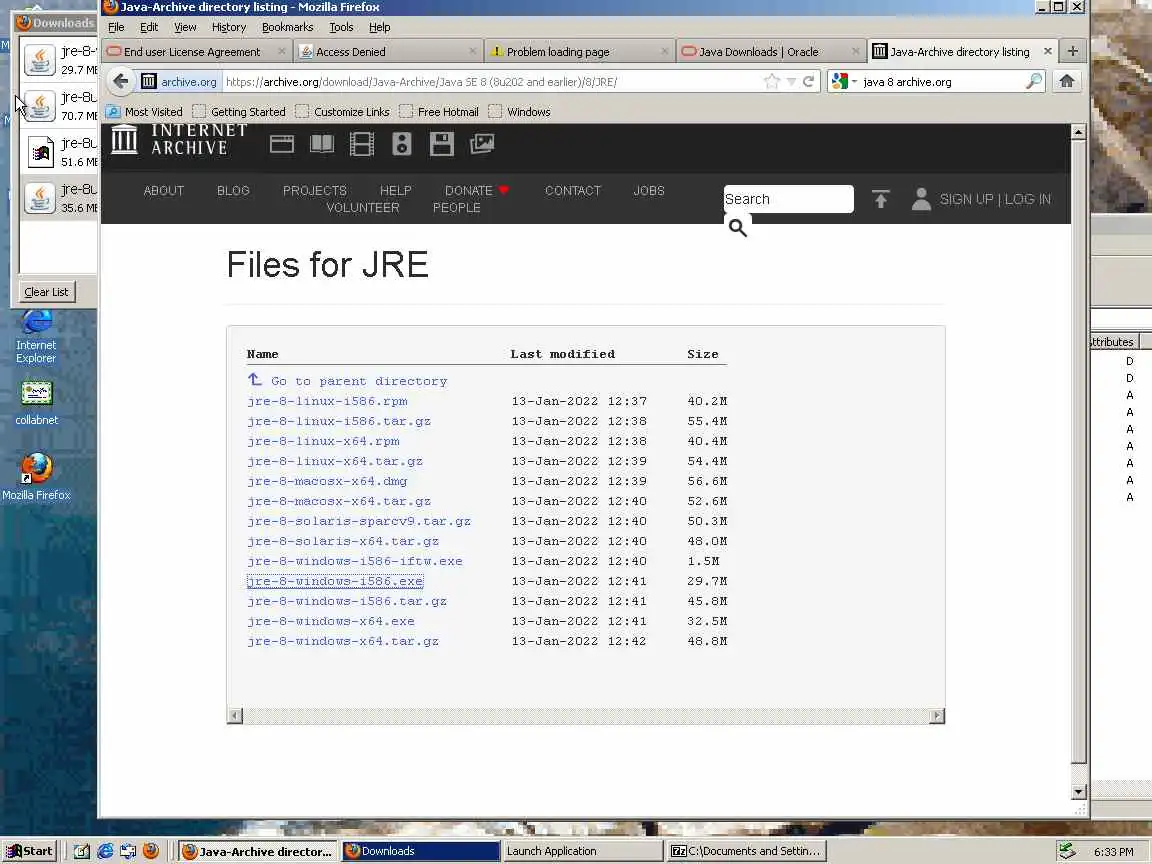Image resolution: width=1152 pixels, height=864 pixels.
Task: Download jre-8-linux-i586.rpm
Action: coord(327,401)
